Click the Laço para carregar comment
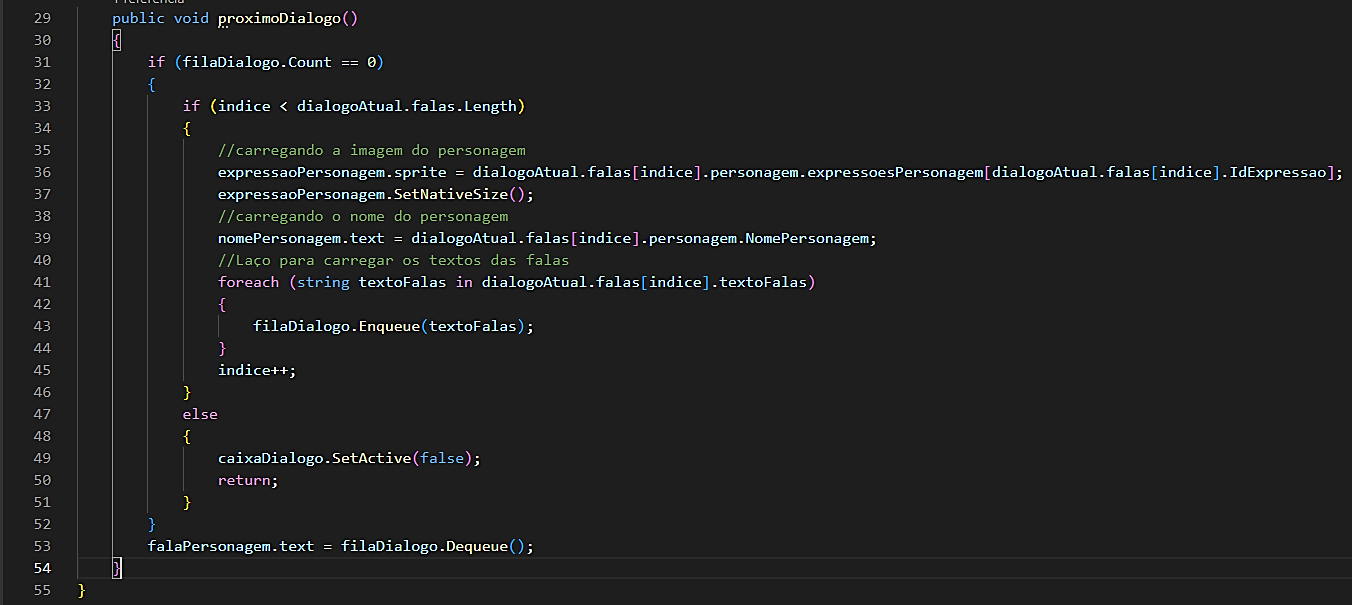 (x=394, y=260)
